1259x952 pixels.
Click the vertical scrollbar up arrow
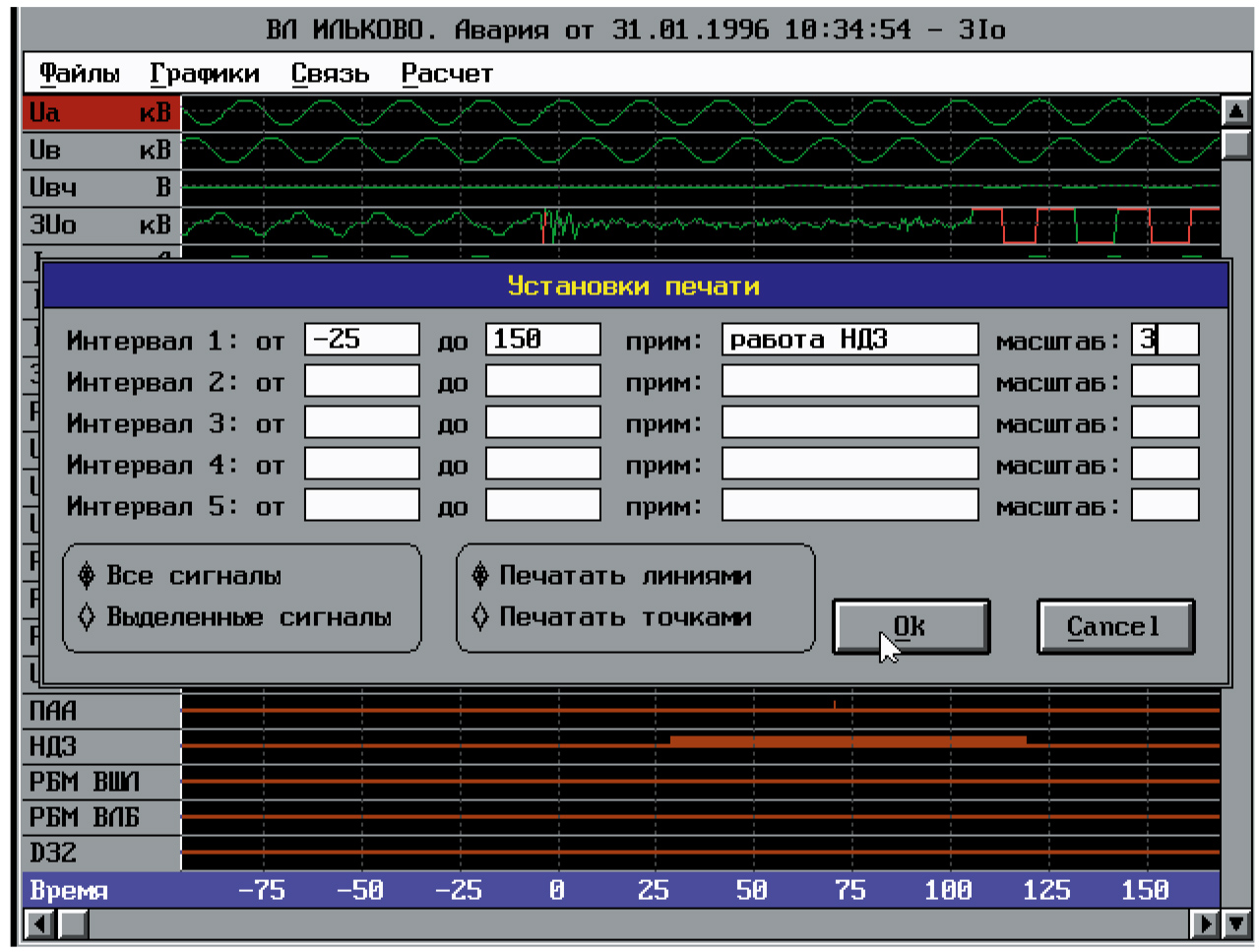[1235, 111]
